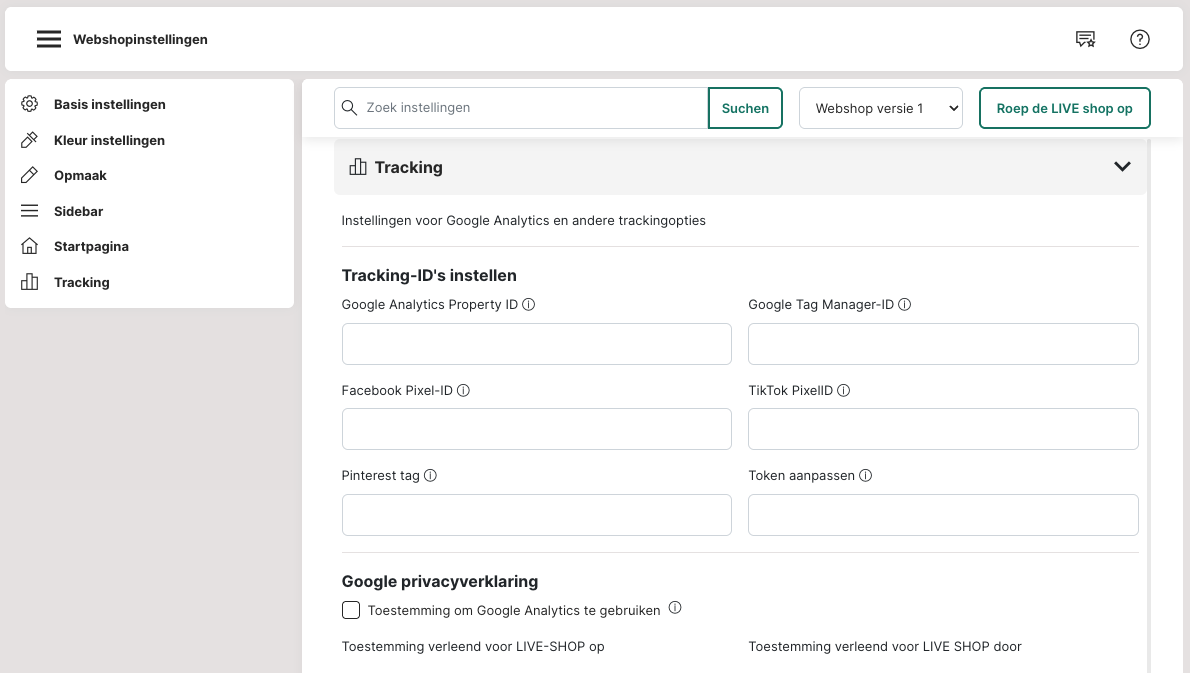Viewport: 1190px width, 673px height.
Task: Open Startpagina settings
Action: pyautogui.click(x=91, y=246)
